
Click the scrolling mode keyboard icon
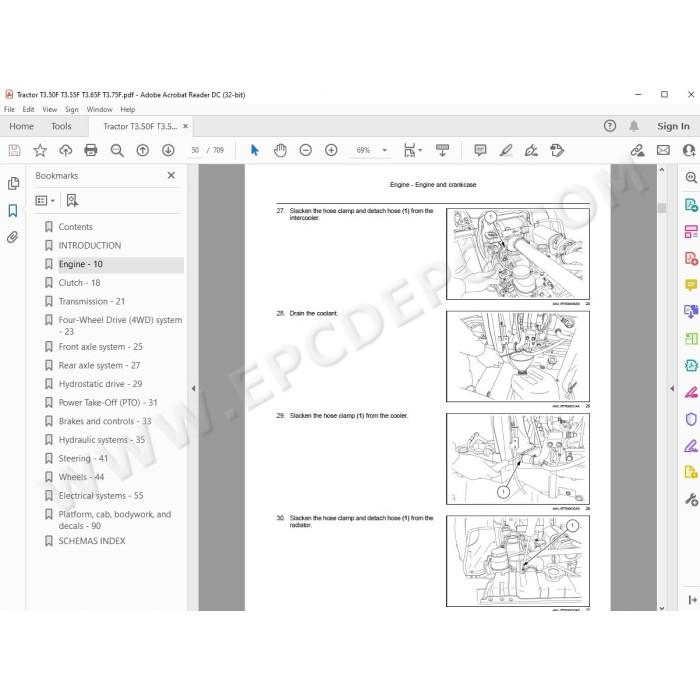pyautogui.click(x=442, y=150)
